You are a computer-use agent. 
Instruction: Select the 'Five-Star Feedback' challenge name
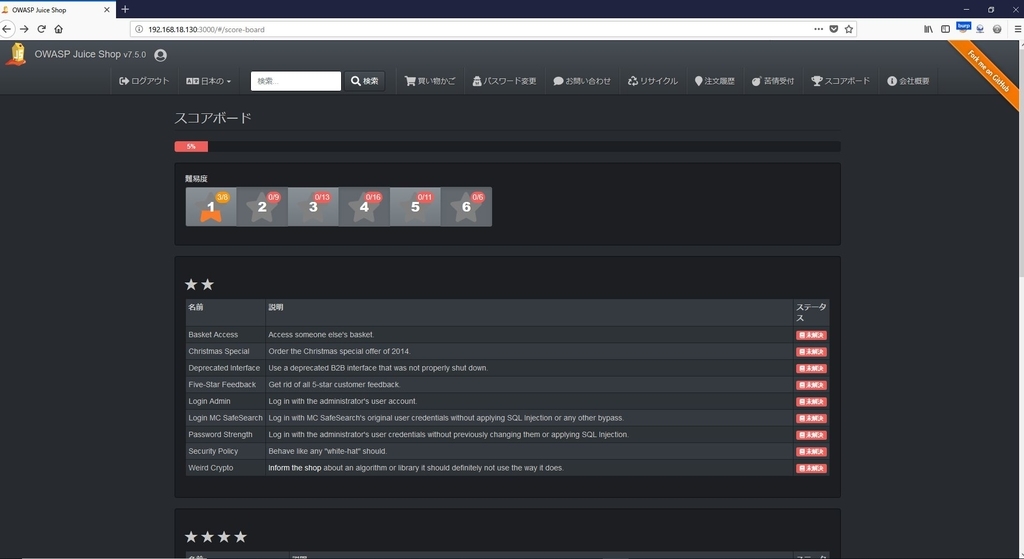click(x=222, y=385)
